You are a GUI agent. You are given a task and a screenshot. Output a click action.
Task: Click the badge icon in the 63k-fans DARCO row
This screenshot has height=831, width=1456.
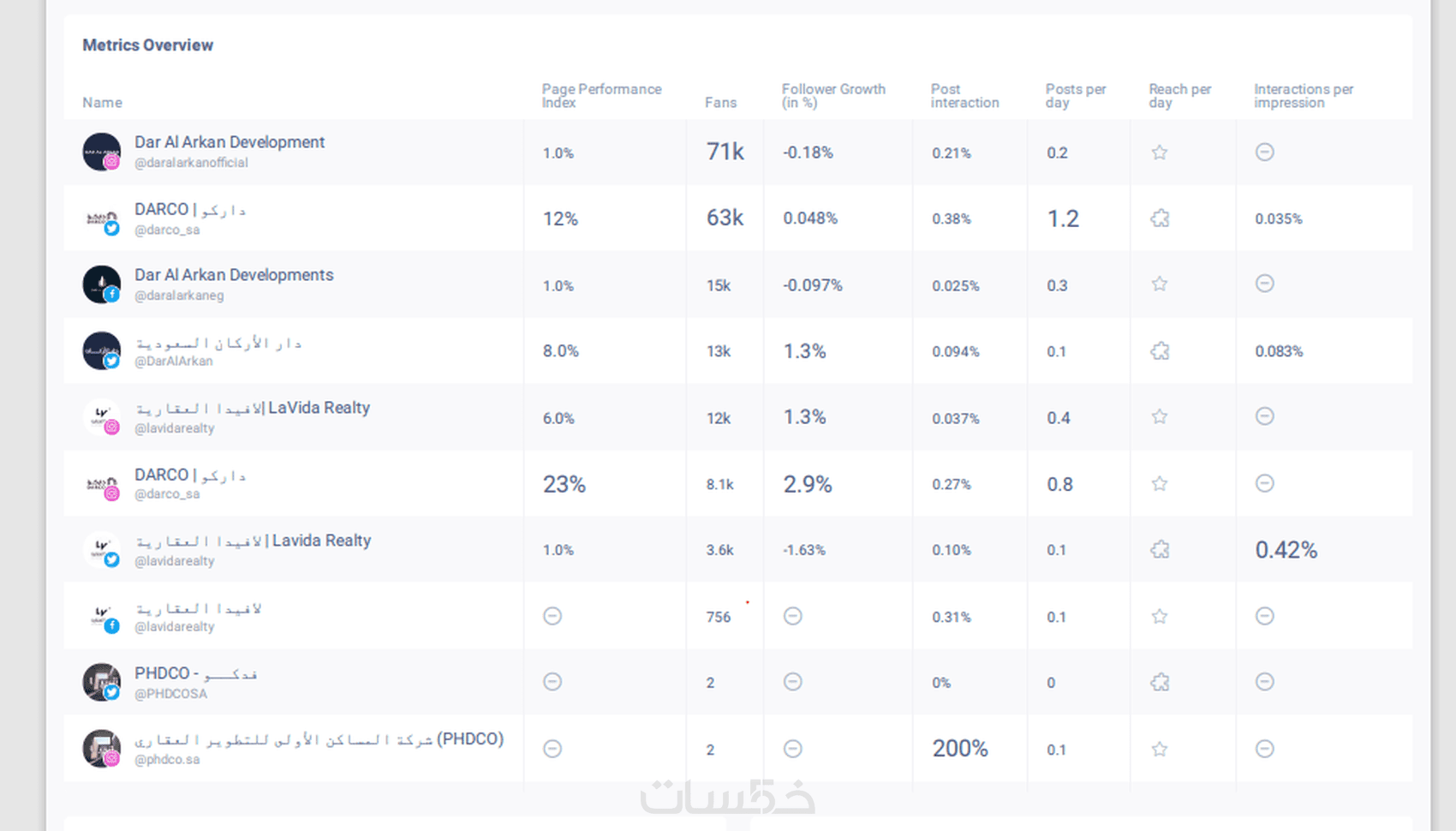(1160, 218)
